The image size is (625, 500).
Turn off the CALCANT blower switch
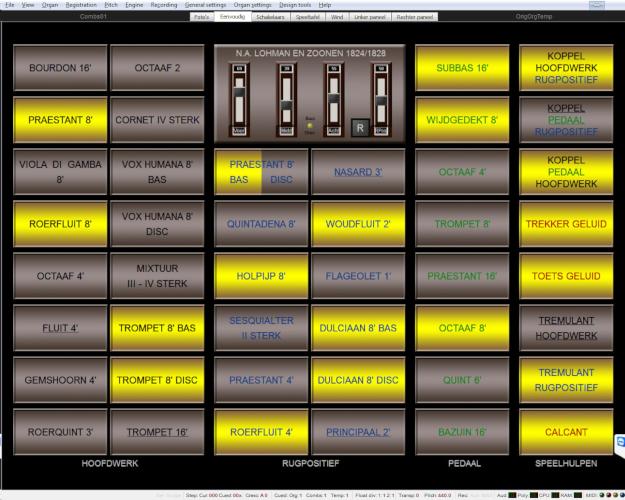click(x=566, y=432)
